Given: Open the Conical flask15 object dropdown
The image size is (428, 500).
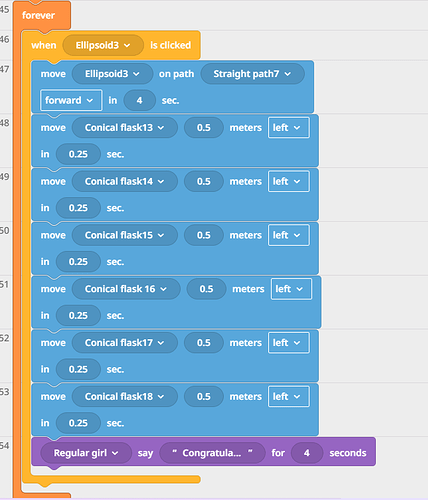Looking at the screenshot, I should pyautogui.click(x=125, y=235).
